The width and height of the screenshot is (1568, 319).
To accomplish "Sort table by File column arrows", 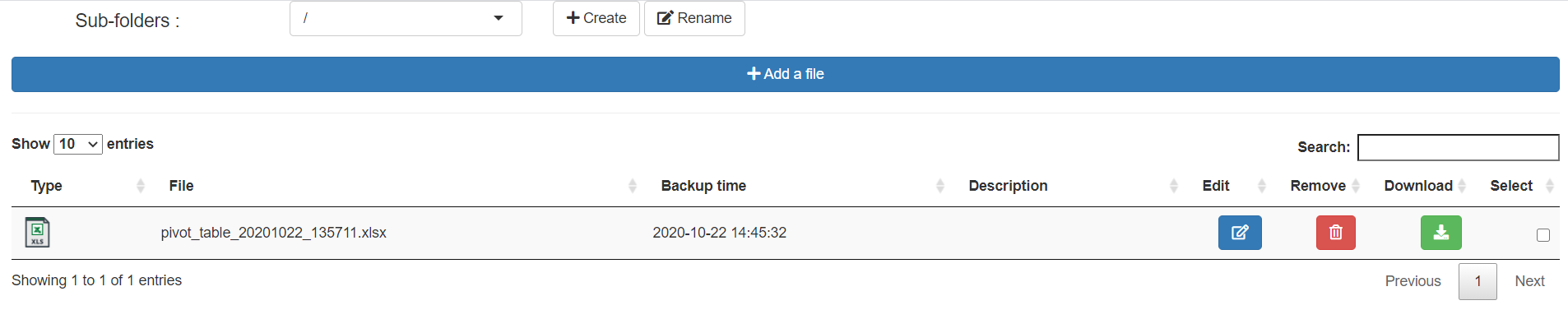I will [633, 186].
